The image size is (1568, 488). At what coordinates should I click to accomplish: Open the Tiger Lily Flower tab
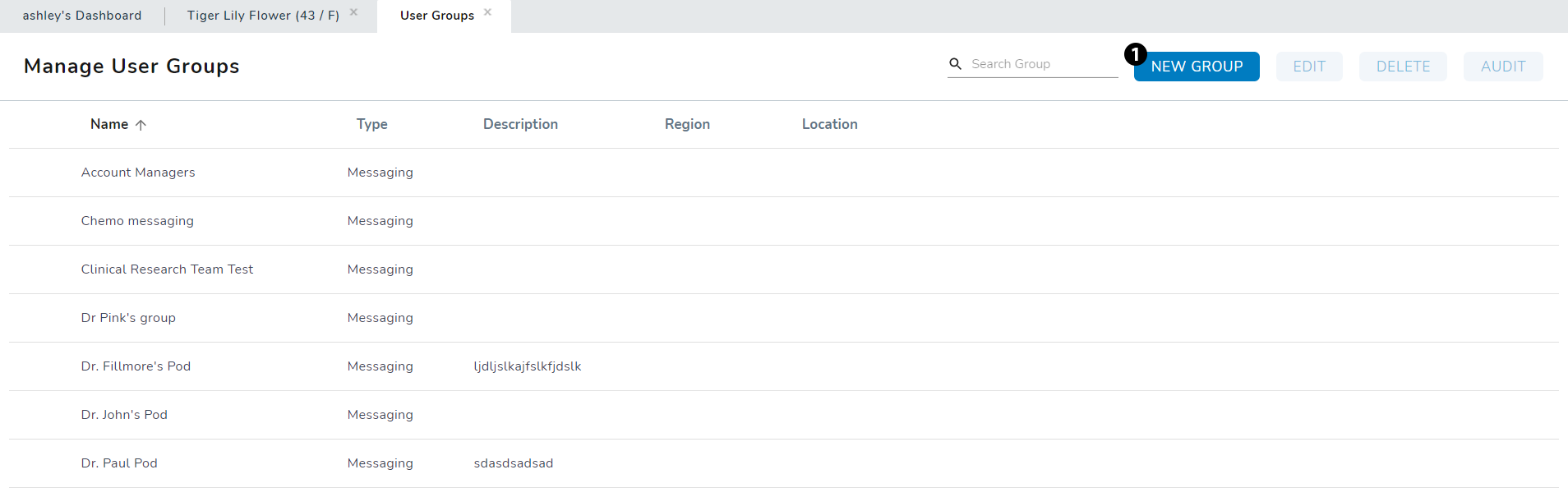click(263, 16)
